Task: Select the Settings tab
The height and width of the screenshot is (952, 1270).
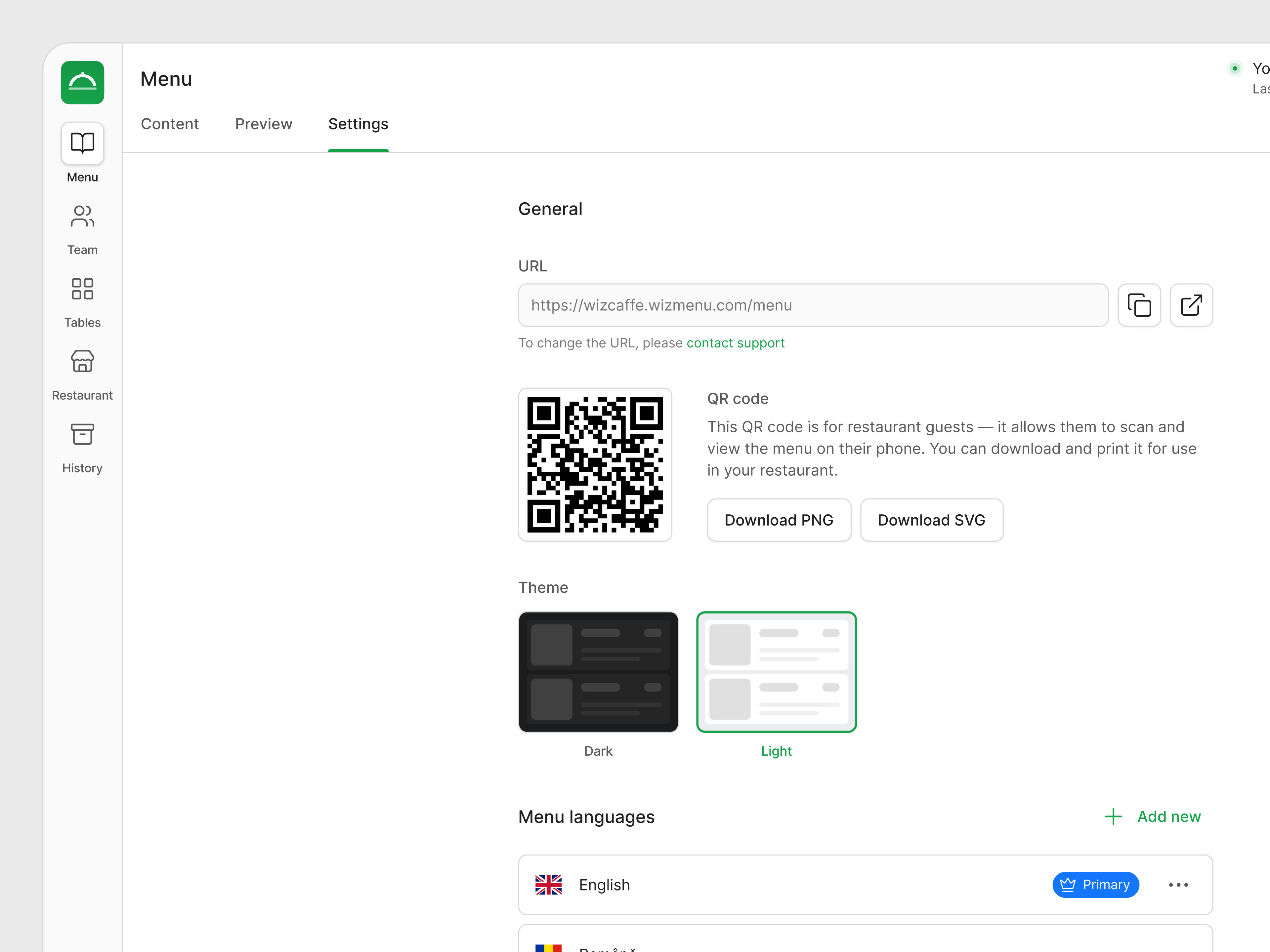Action: pyautogui.click(x=358, y=124)
